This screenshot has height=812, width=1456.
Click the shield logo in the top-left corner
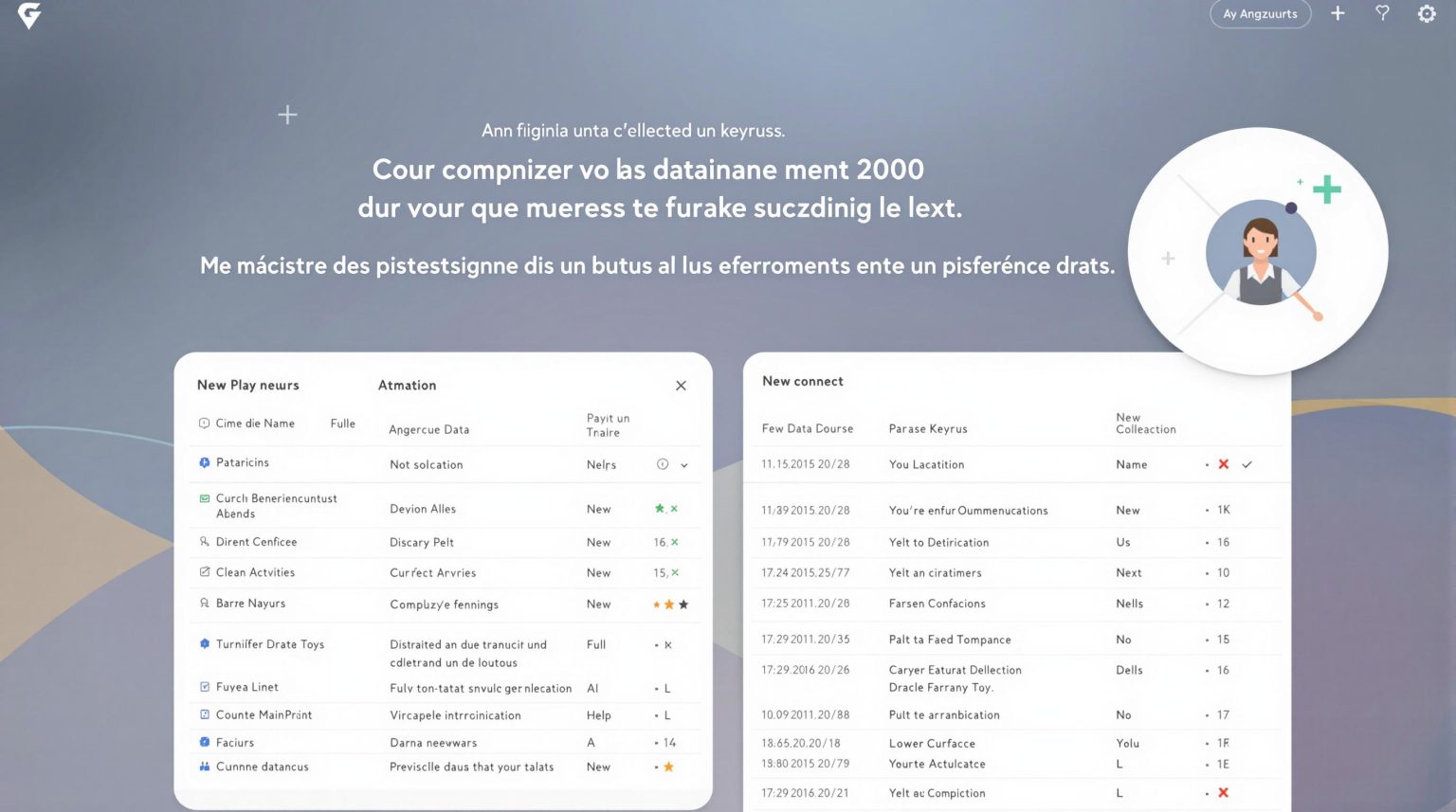[29, 15]
